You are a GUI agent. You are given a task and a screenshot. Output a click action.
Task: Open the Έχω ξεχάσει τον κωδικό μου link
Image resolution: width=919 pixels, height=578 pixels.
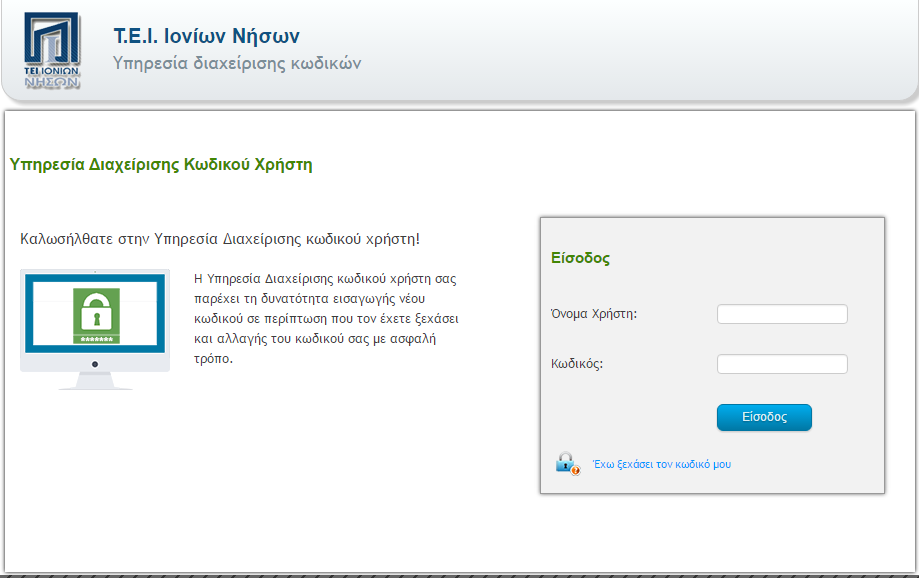(662, 464)
